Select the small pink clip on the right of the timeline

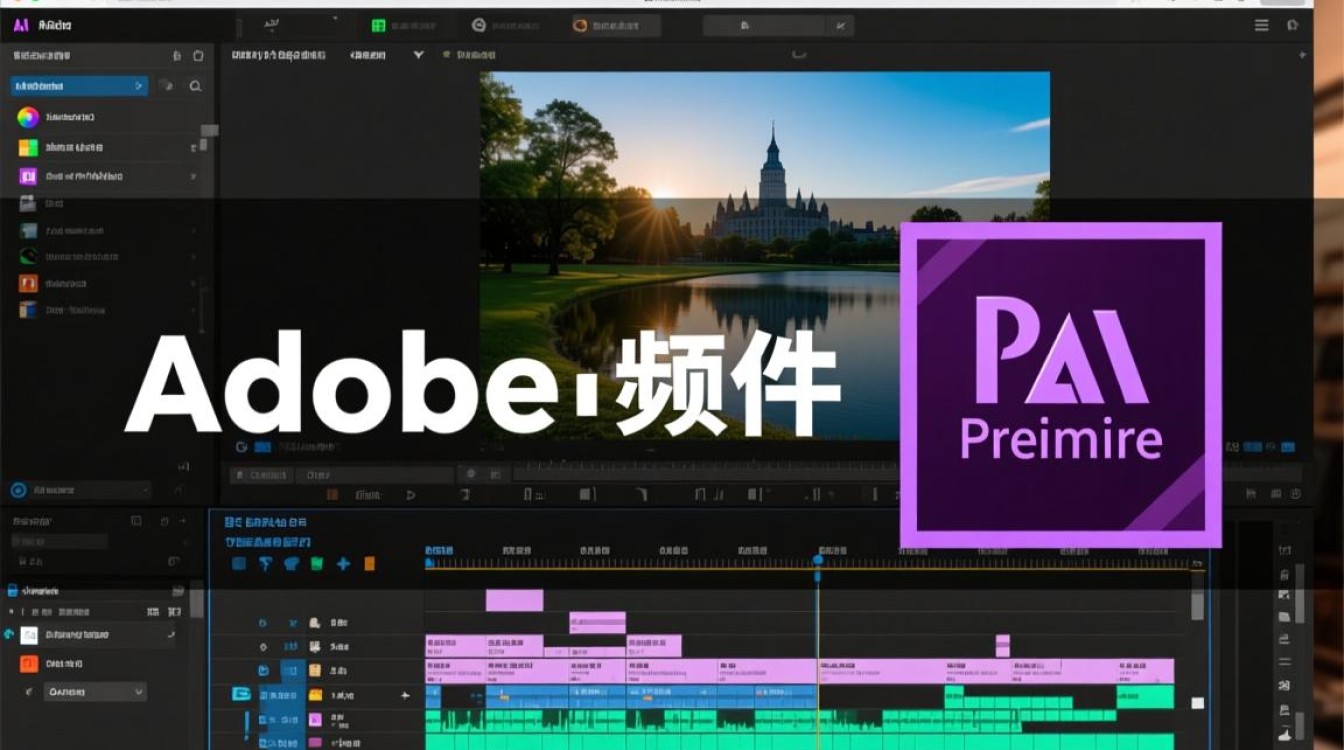[1002, 645]
